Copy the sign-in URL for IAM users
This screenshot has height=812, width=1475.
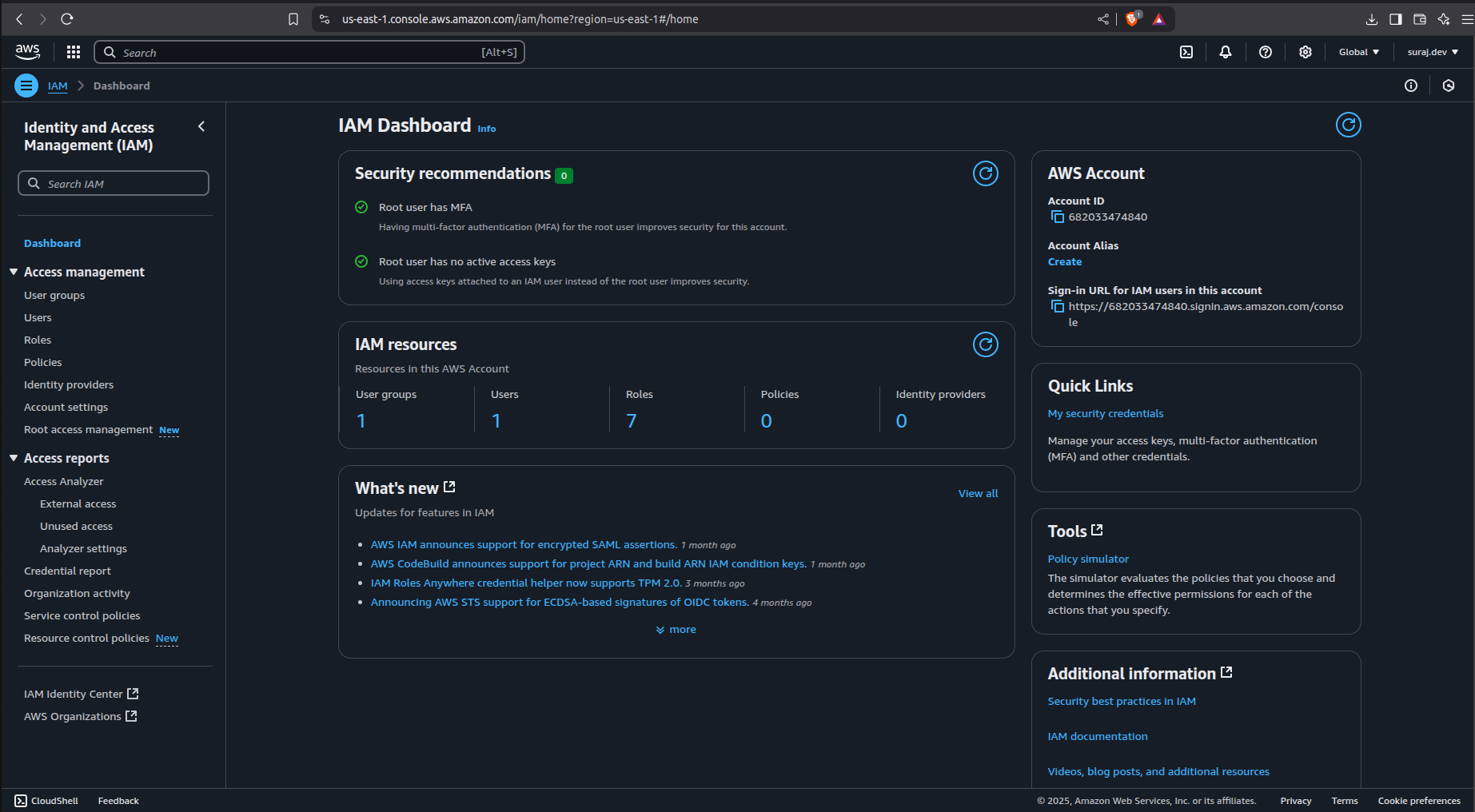(x=1057, y=306)
